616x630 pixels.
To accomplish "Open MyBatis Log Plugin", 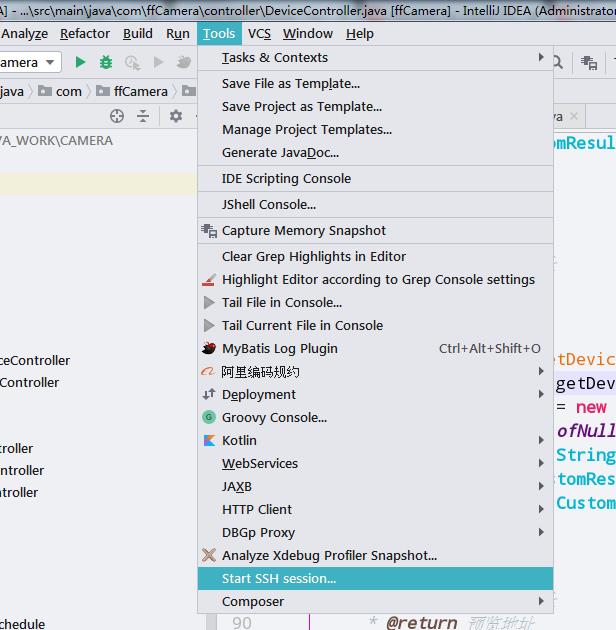I will pos(279,348).
